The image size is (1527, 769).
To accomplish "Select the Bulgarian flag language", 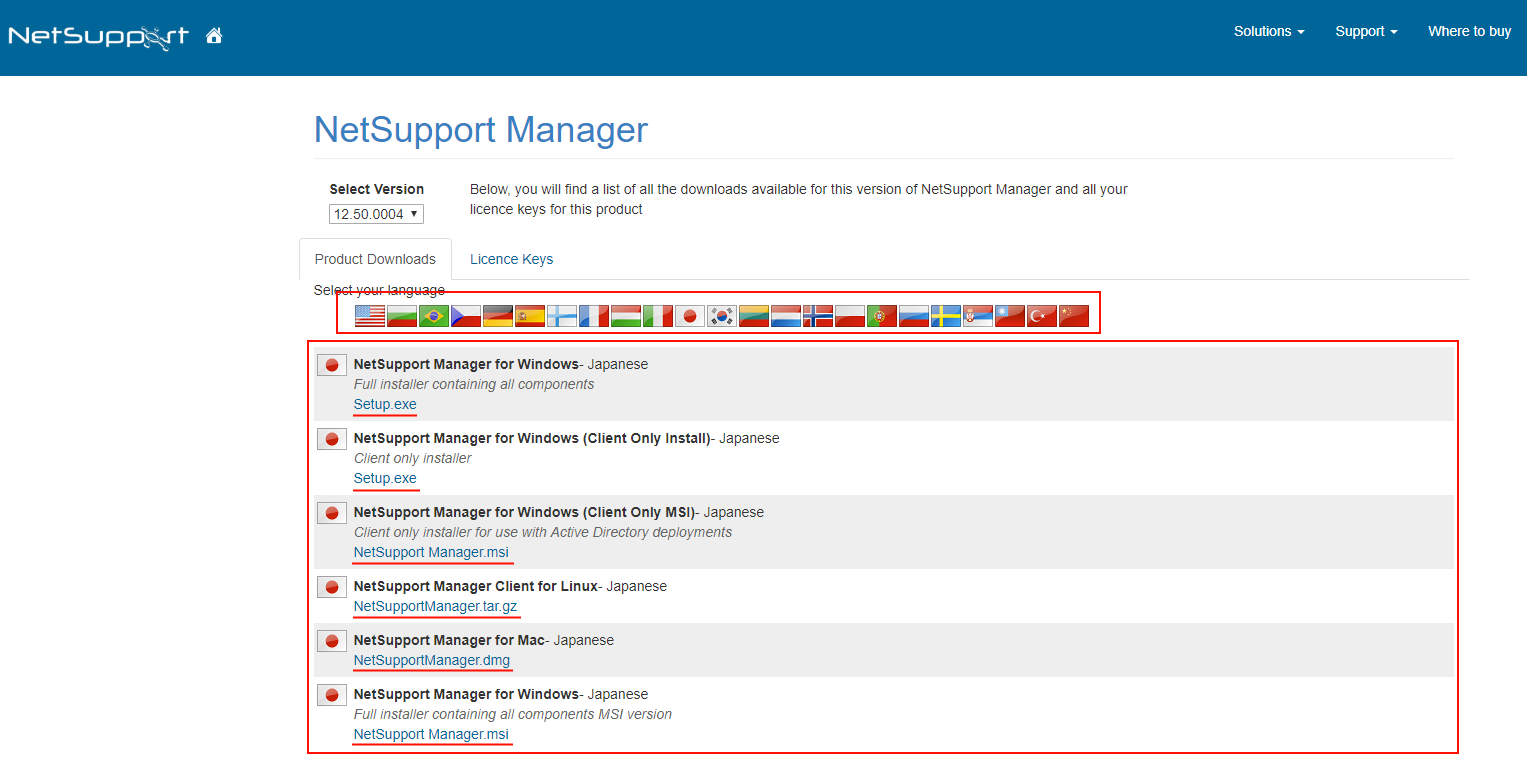I will [x=402, y=316].
